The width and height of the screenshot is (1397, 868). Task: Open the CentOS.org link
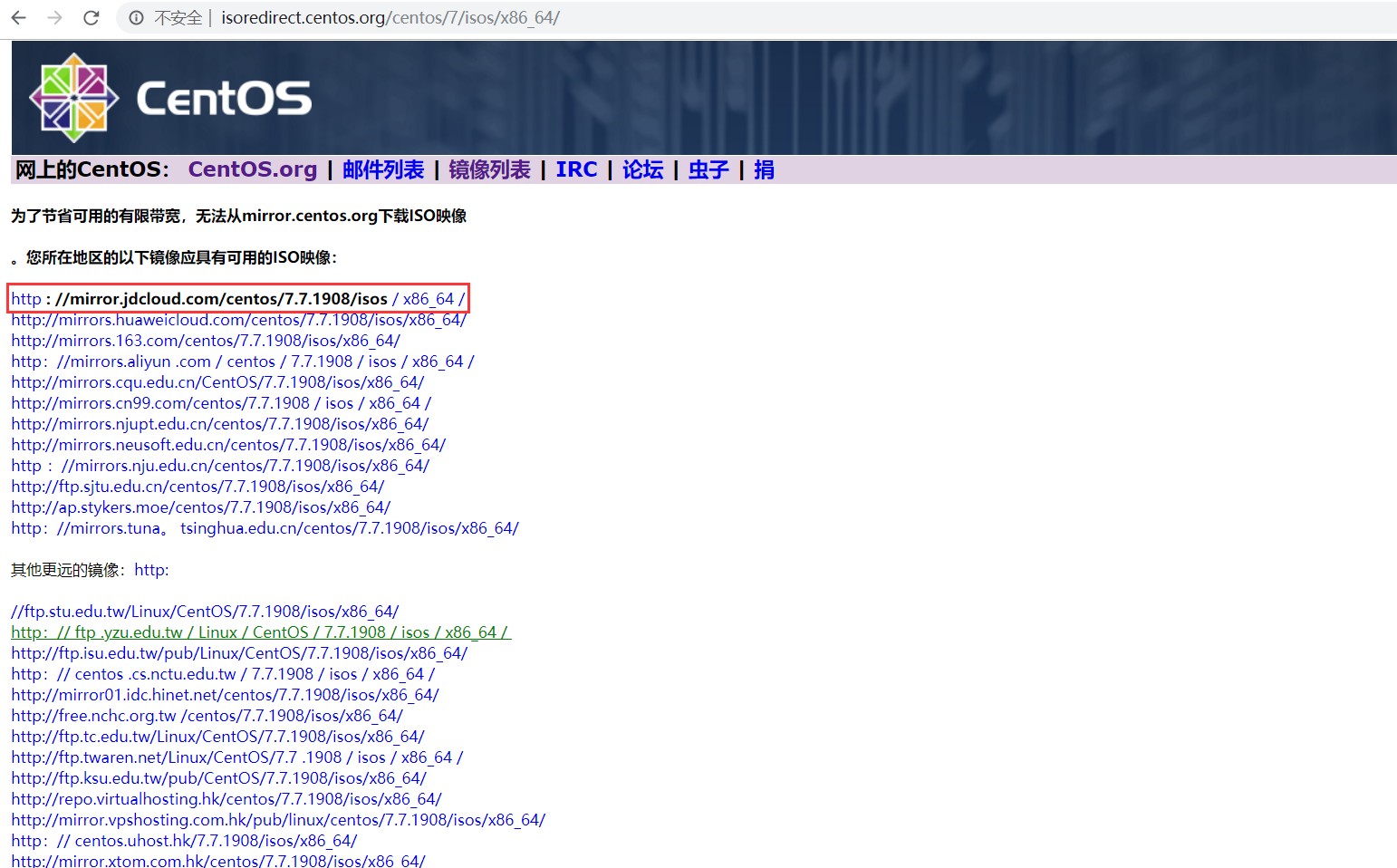click(252, 169)
